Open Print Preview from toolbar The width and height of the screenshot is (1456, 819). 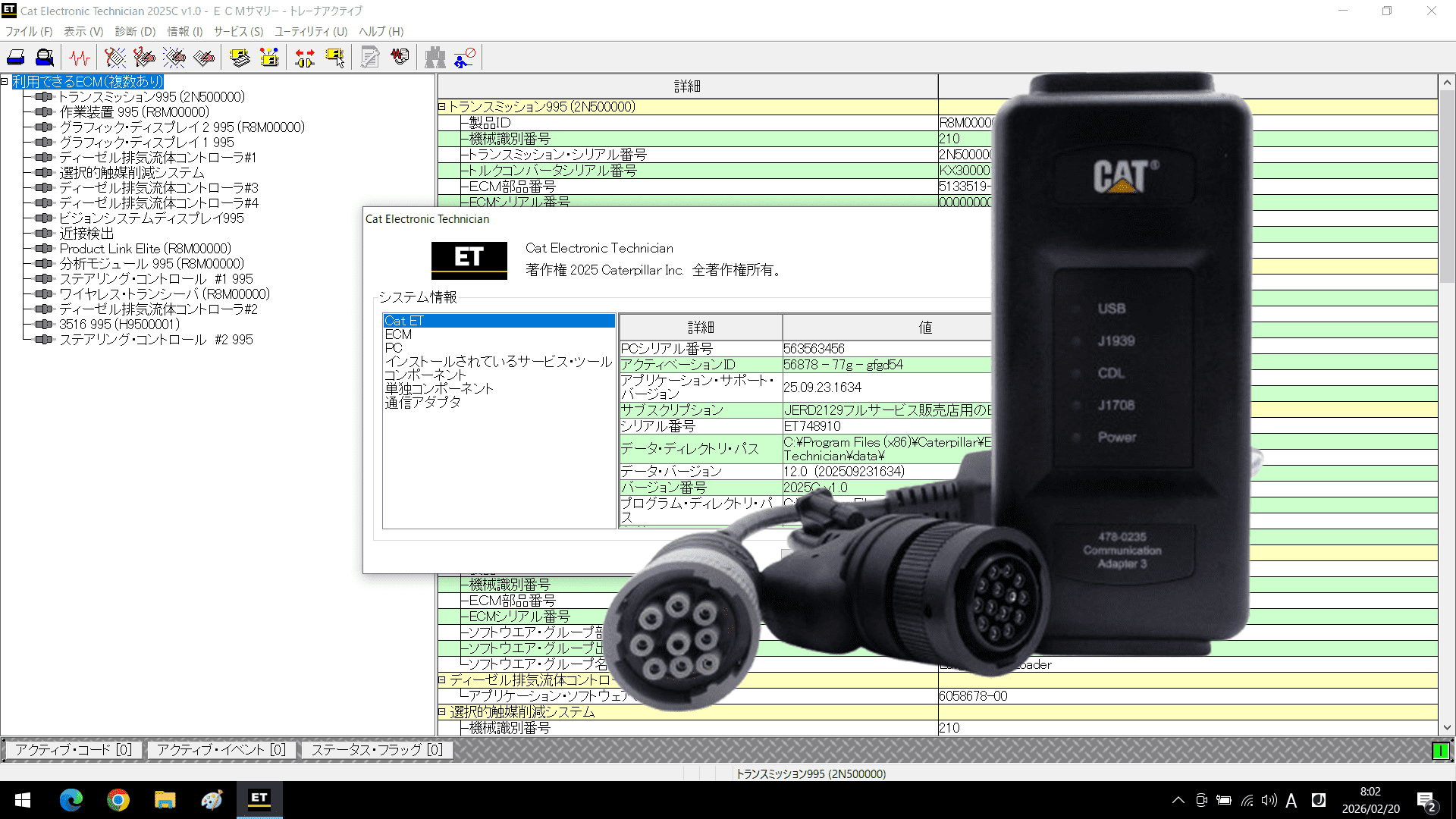coord(45,58)
